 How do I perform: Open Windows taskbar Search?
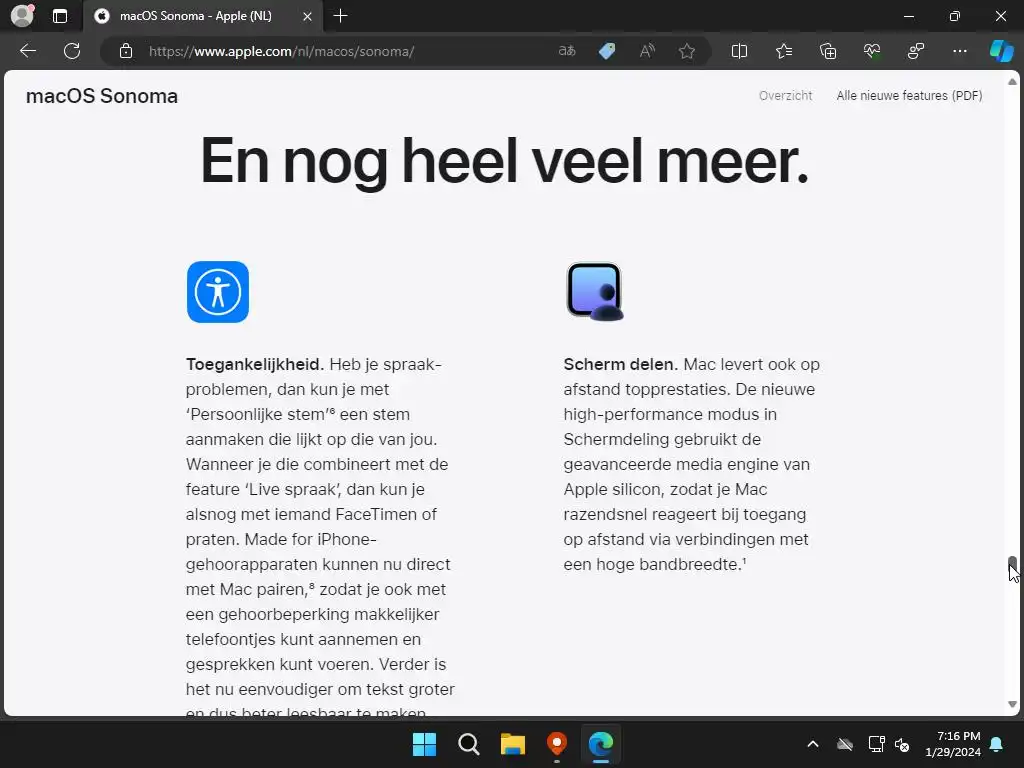(469, 744)
